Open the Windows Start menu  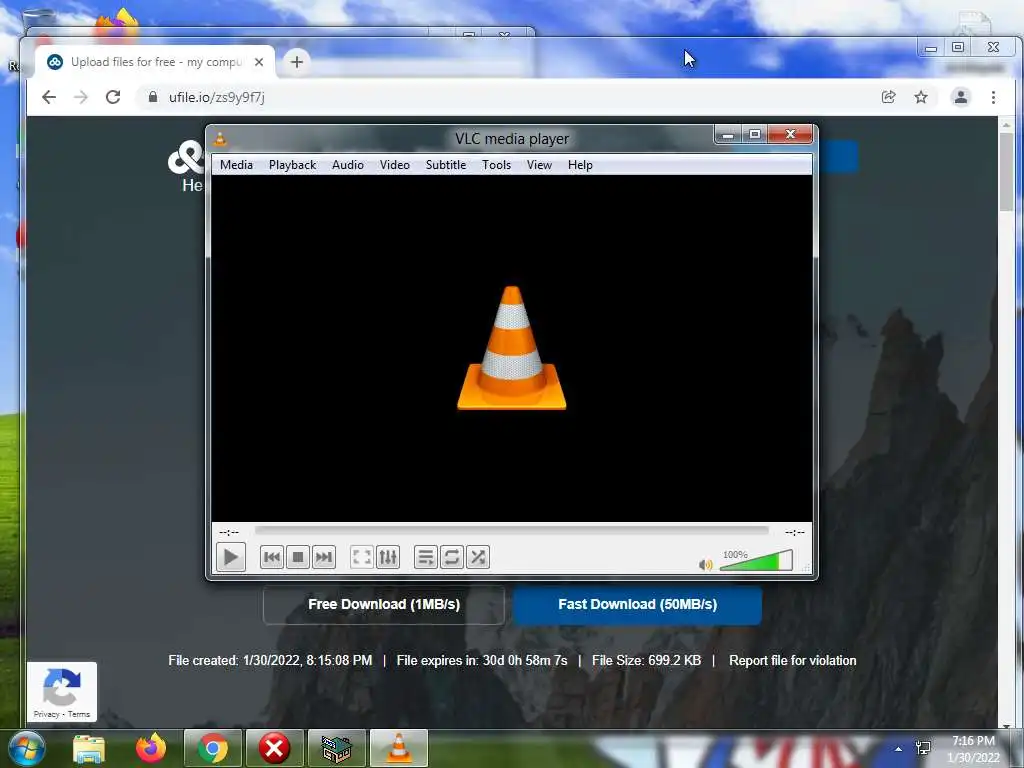pos(26,748)
